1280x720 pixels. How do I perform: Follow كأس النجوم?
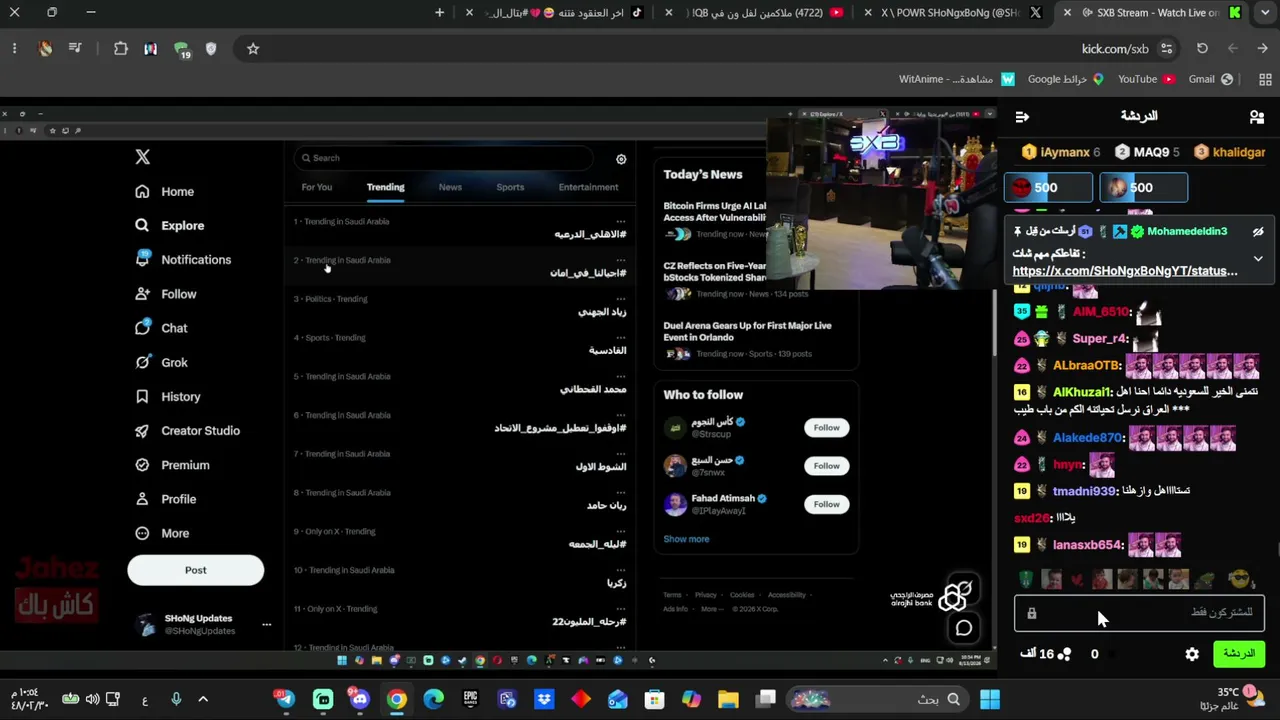826,428
